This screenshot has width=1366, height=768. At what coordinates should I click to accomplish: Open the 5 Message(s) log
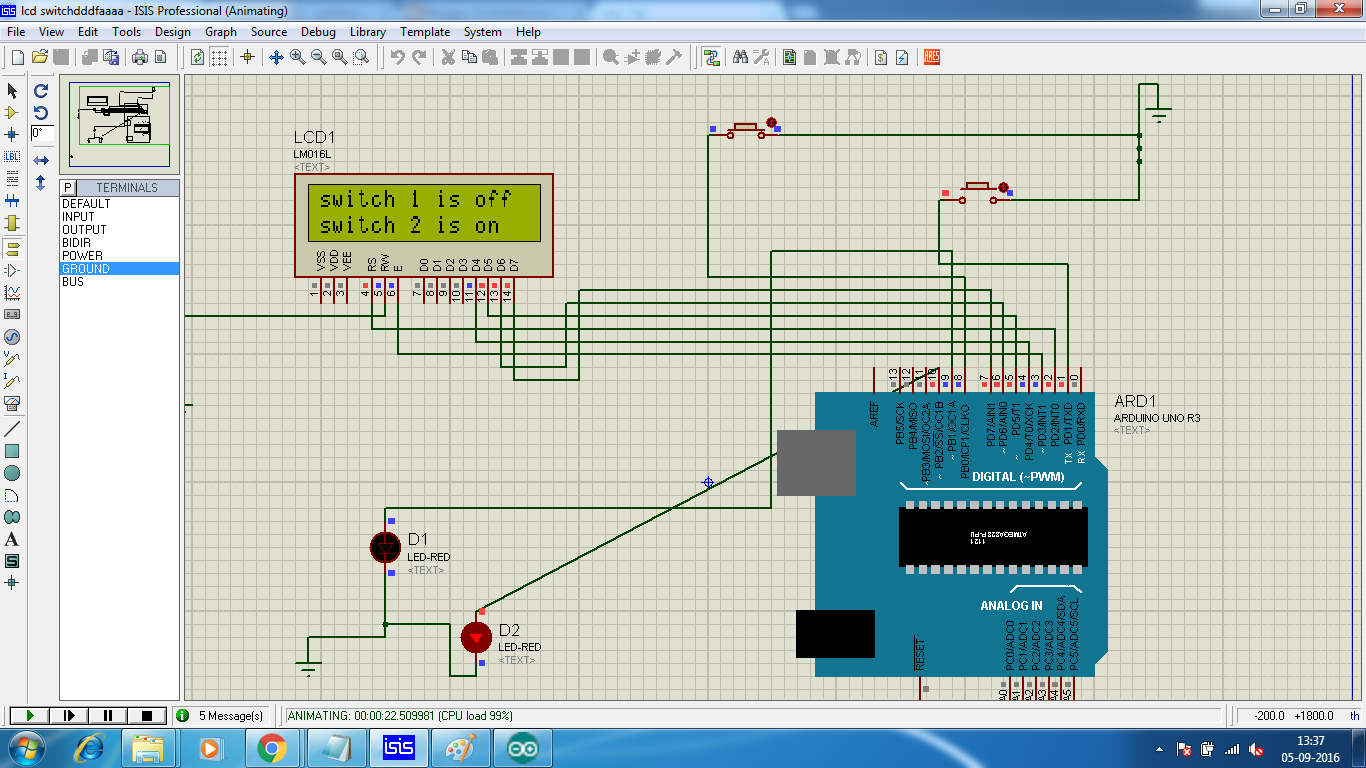coord(220,716)
